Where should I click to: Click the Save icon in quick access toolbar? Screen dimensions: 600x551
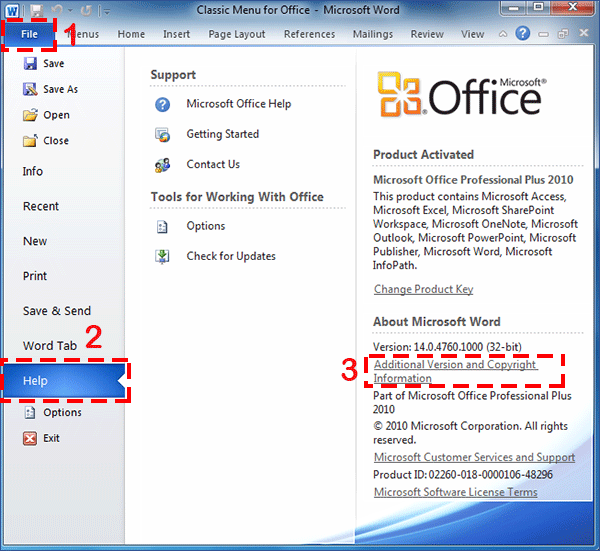click(37, 11)
